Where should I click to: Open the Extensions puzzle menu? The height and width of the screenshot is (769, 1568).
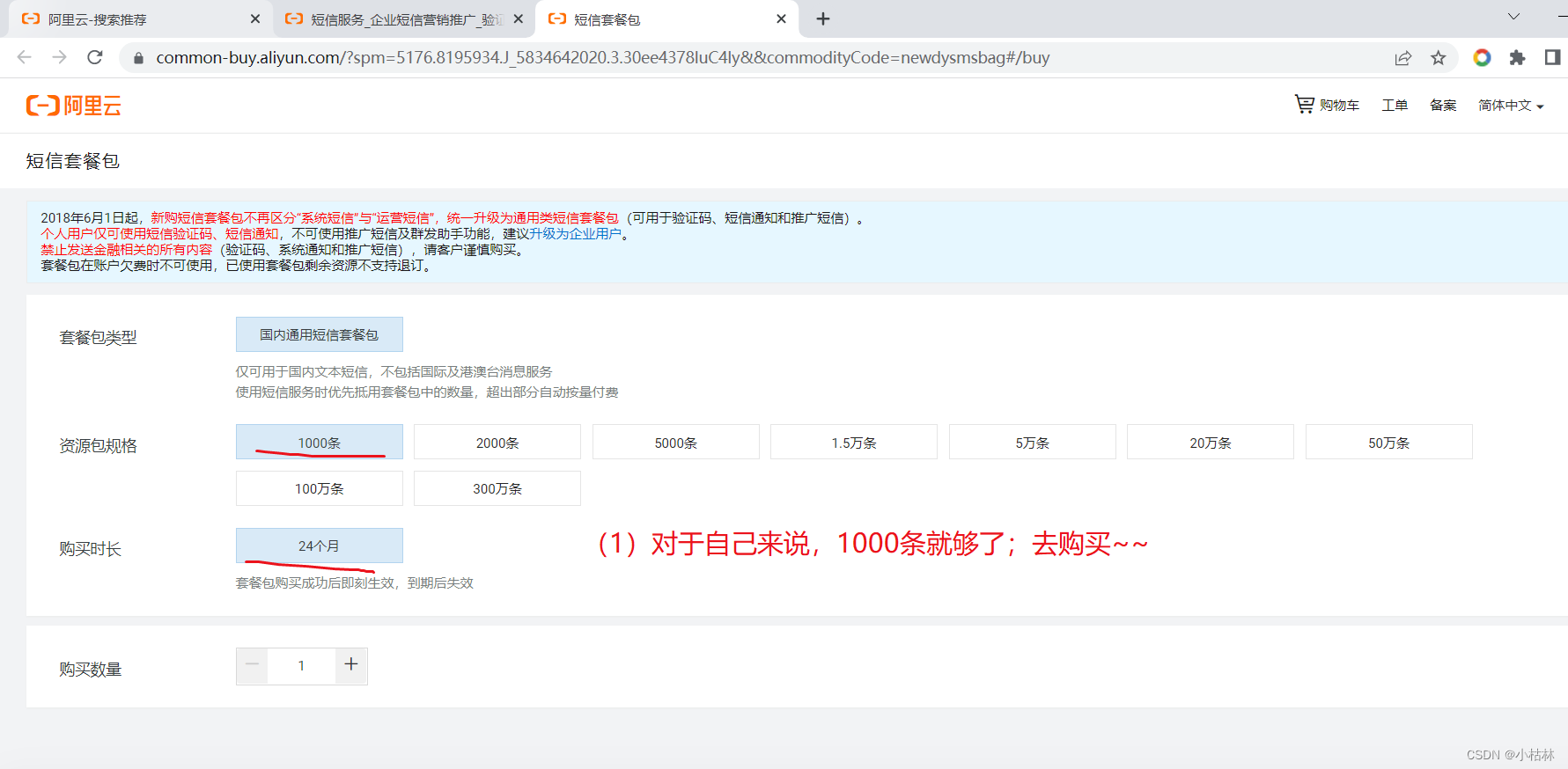tap(1517, 57)
